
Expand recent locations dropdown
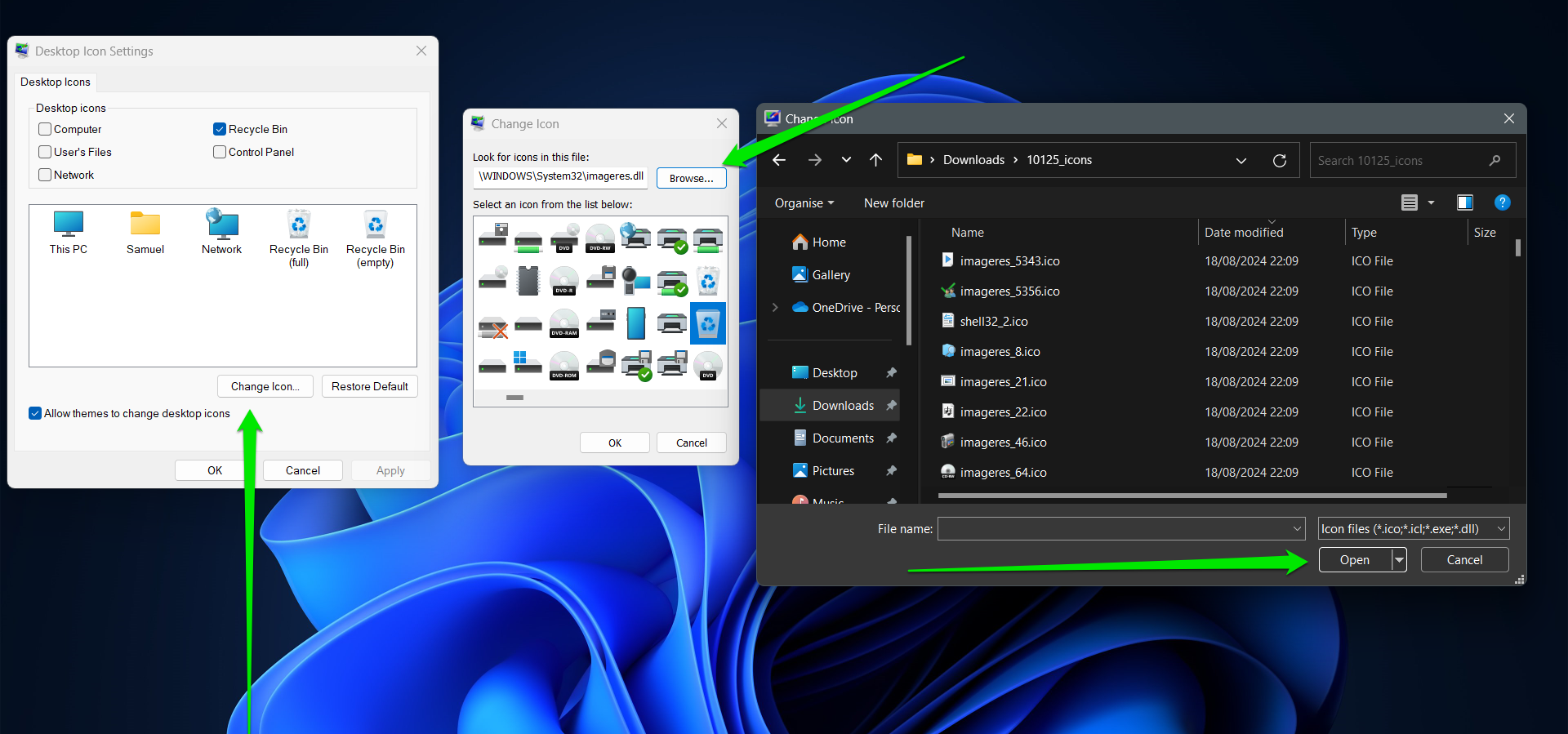(x=846, y=160)
